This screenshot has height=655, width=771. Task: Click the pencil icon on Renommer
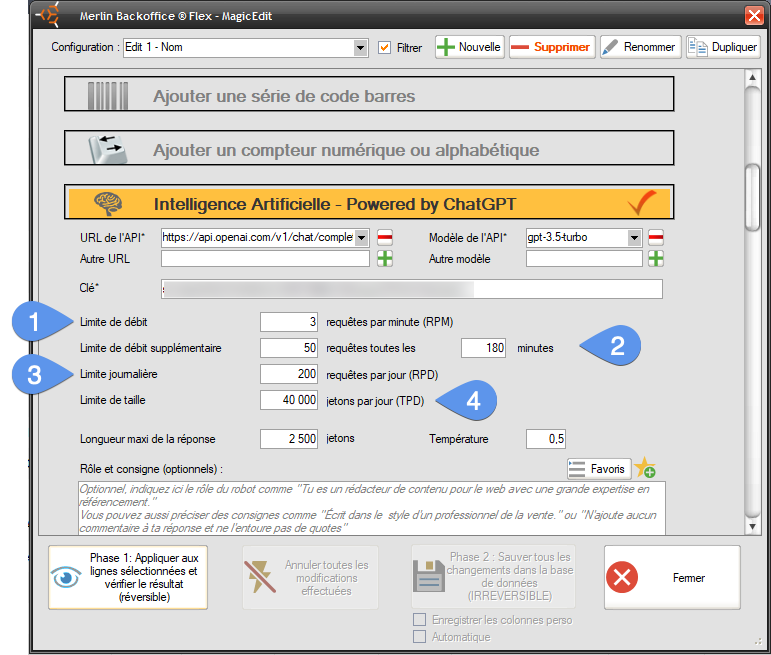coord(610,47)
